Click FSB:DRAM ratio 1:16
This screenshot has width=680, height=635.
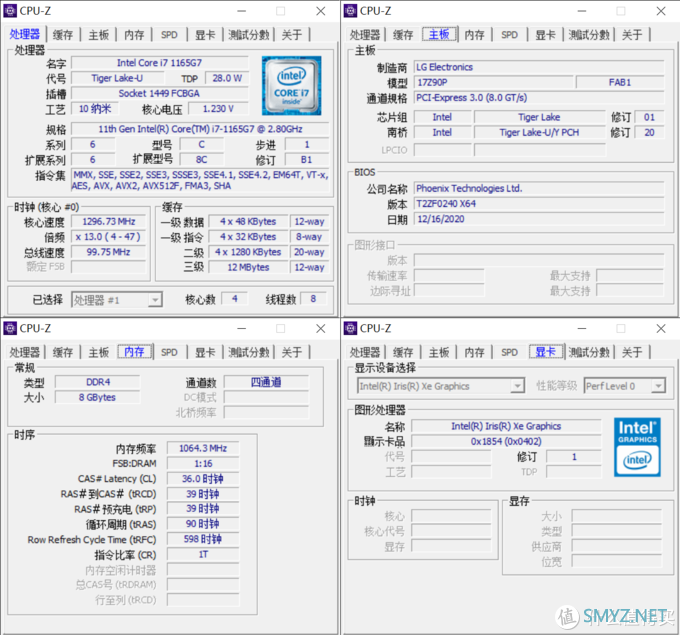[203, 464]
